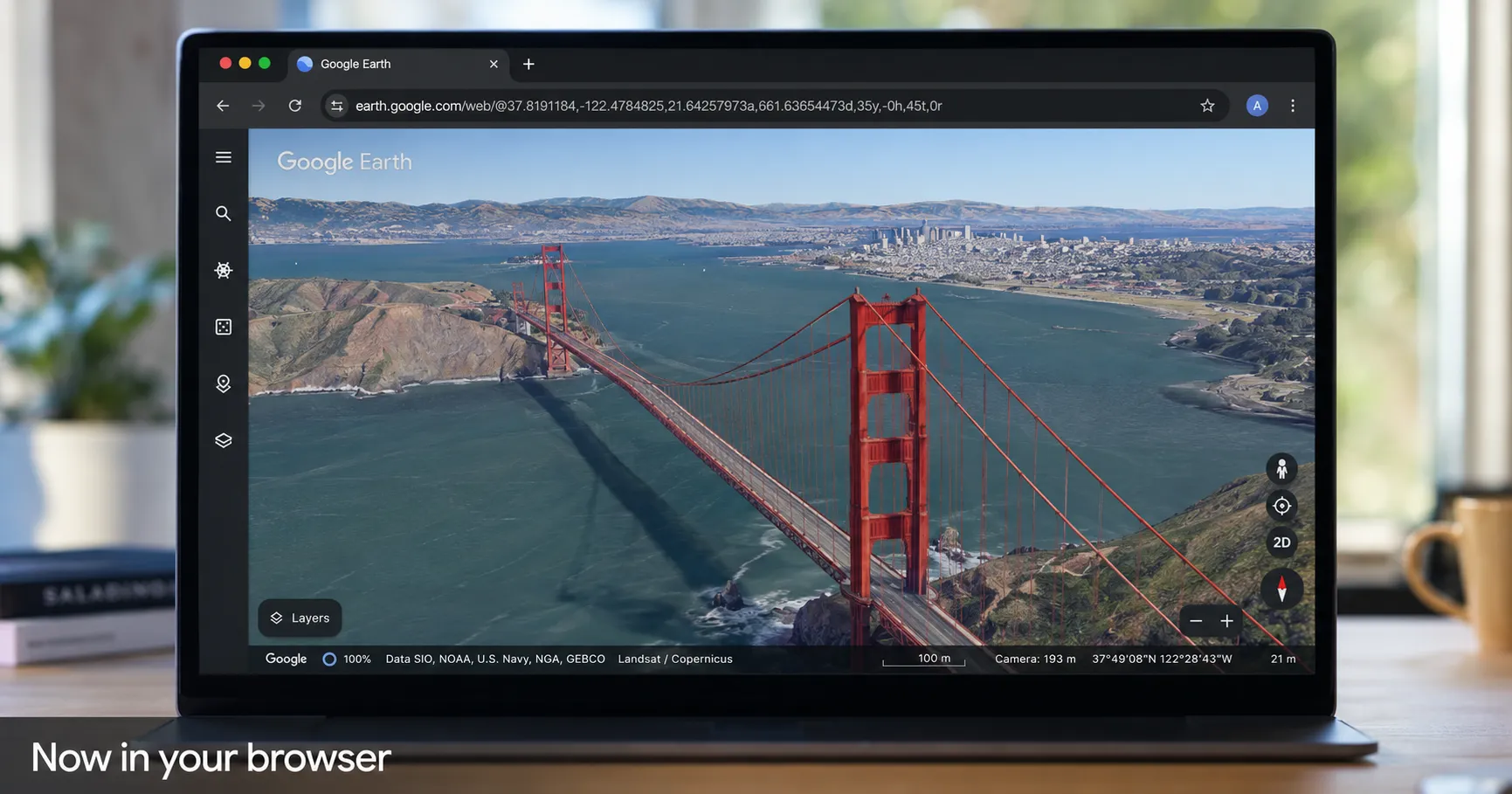Click the yellow minimize window button

tap(245, 63)
